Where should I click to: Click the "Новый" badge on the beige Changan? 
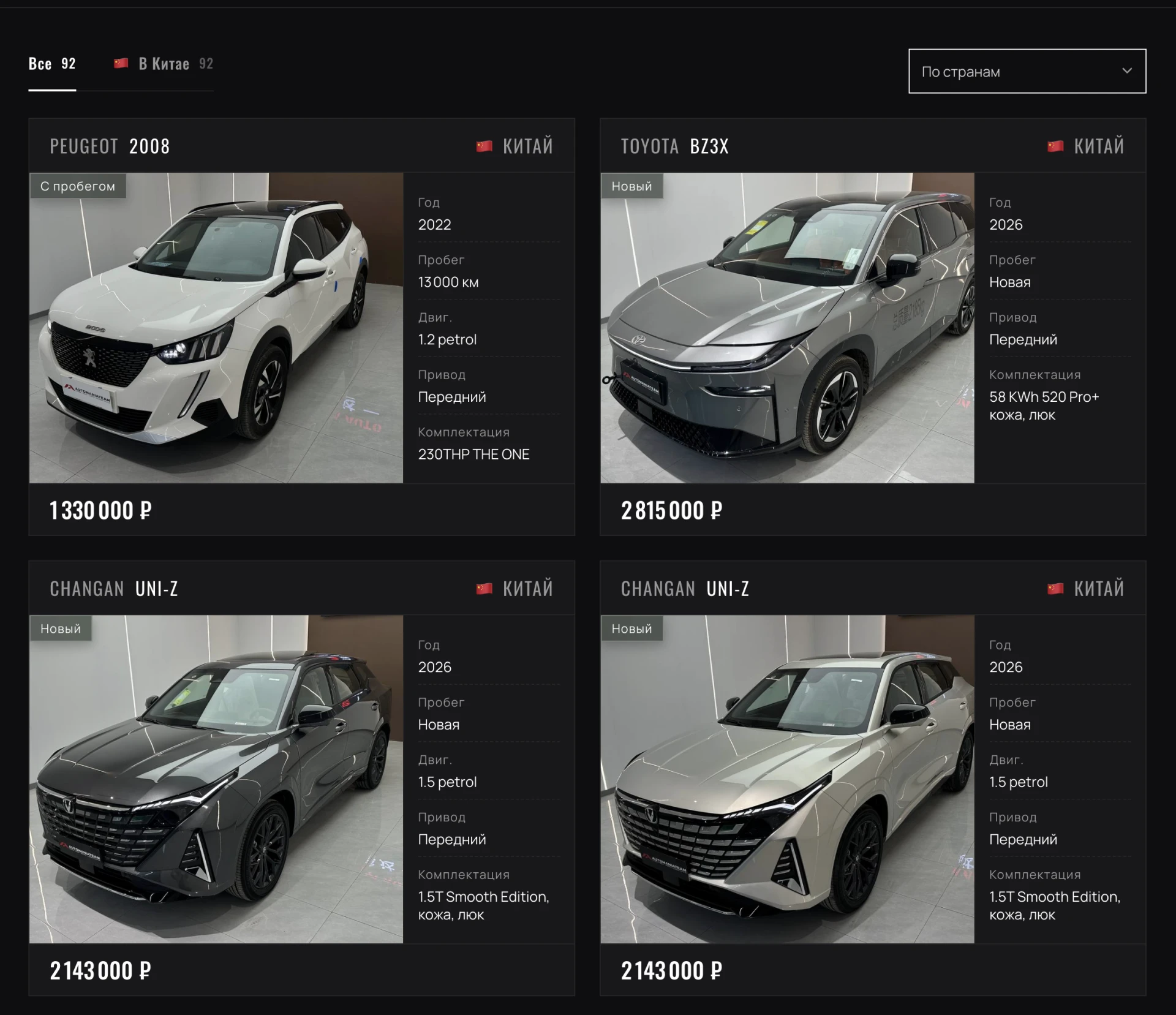(631, 628)
